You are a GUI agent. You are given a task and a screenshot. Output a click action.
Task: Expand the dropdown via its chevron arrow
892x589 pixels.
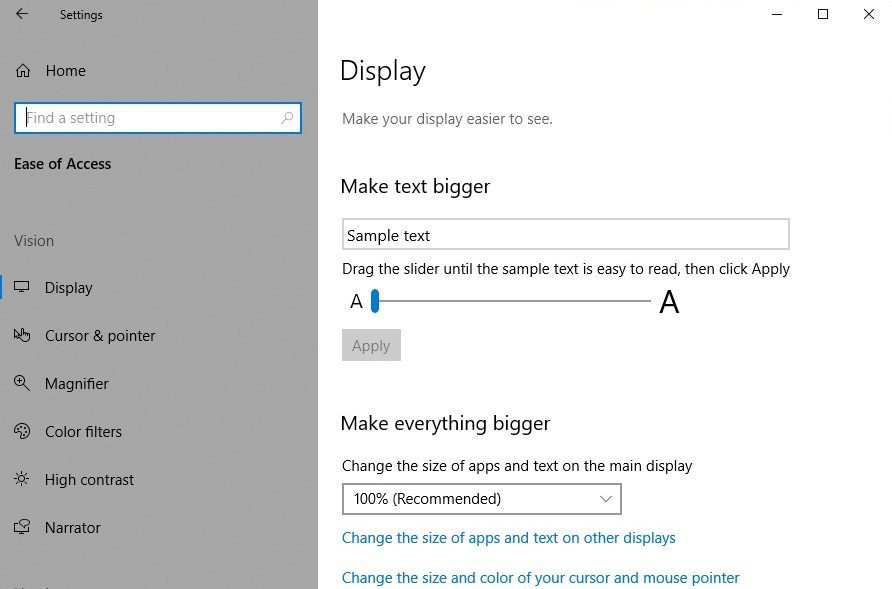(605, 499)
